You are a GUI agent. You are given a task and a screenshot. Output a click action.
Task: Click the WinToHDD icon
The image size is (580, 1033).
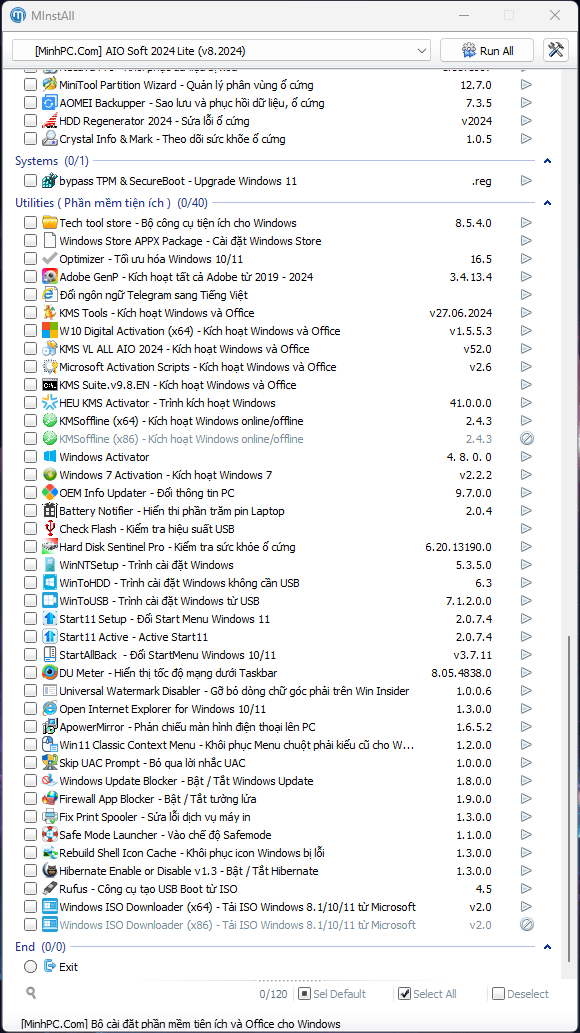pyautogui.click(x=49, y=583)
